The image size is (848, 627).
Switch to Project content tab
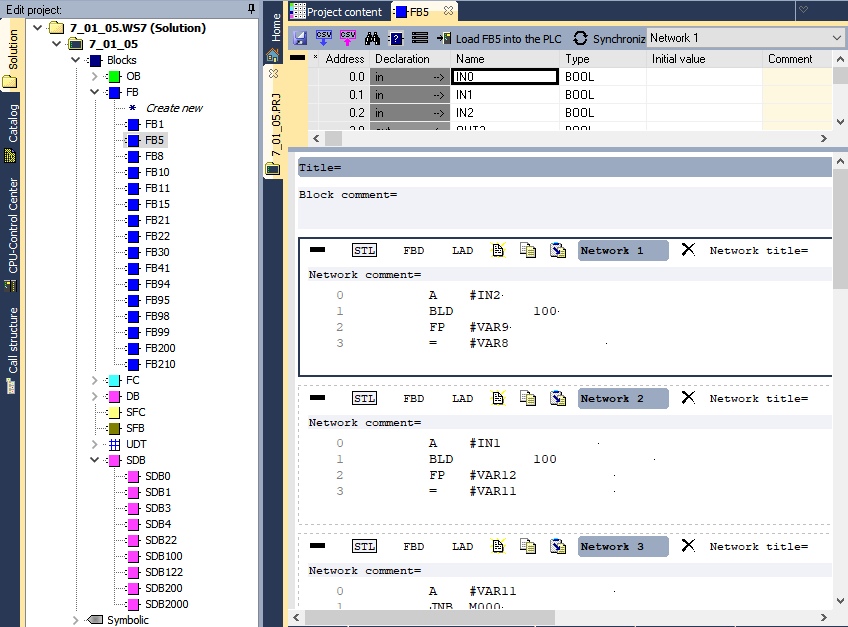[x=337, y=11]
